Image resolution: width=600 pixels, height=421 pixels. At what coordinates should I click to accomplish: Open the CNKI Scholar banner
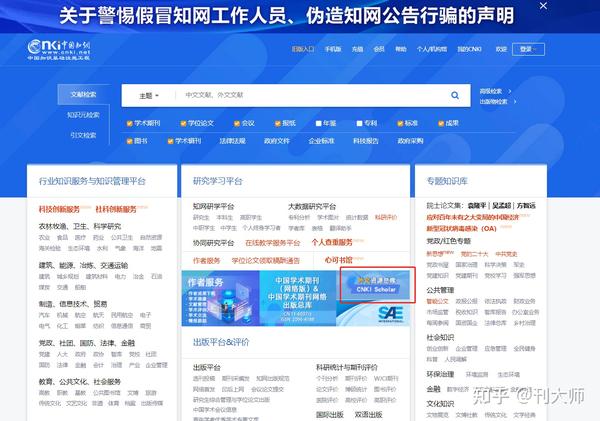point(375,285)
